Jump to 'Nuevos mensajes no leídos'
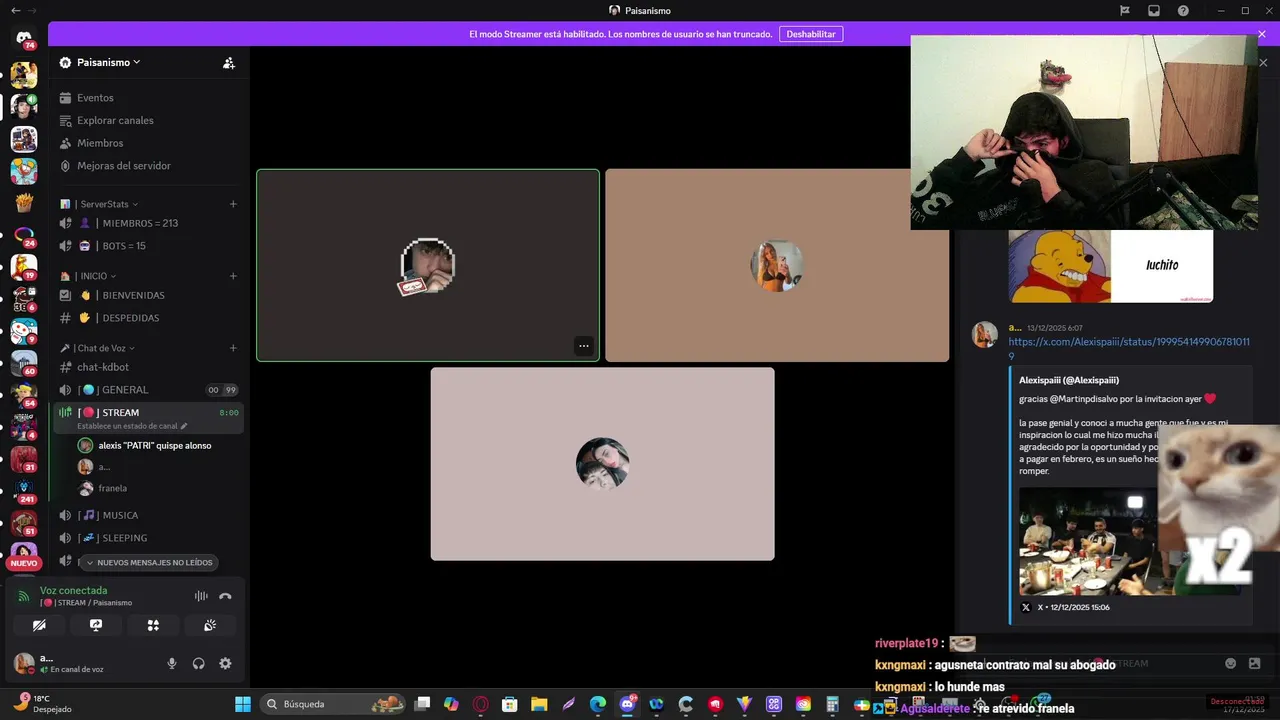1280x720 pixels. pos(148,563)
